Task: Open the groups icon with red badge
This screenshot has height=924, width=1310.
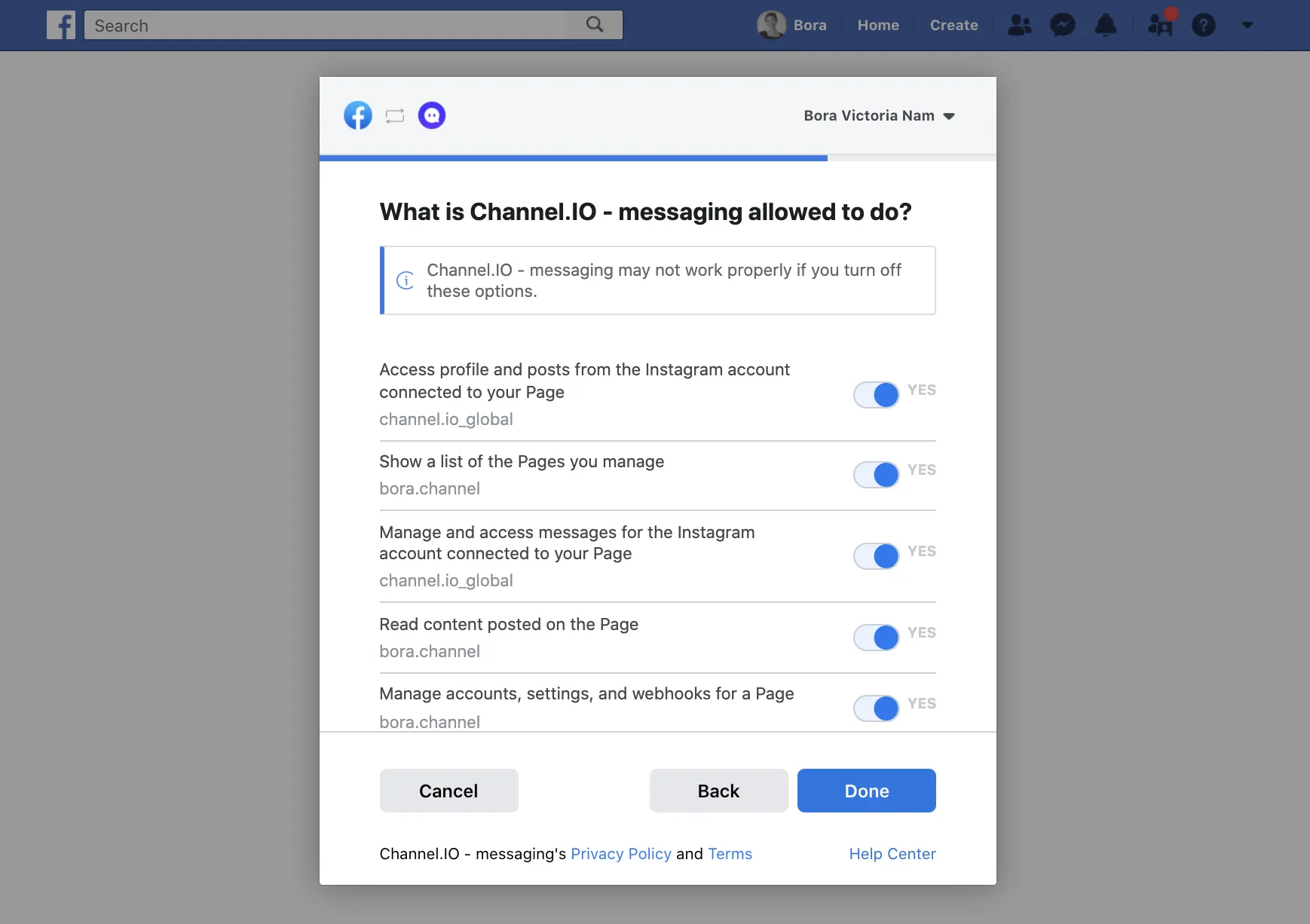Action: (x=1160, y=23)
